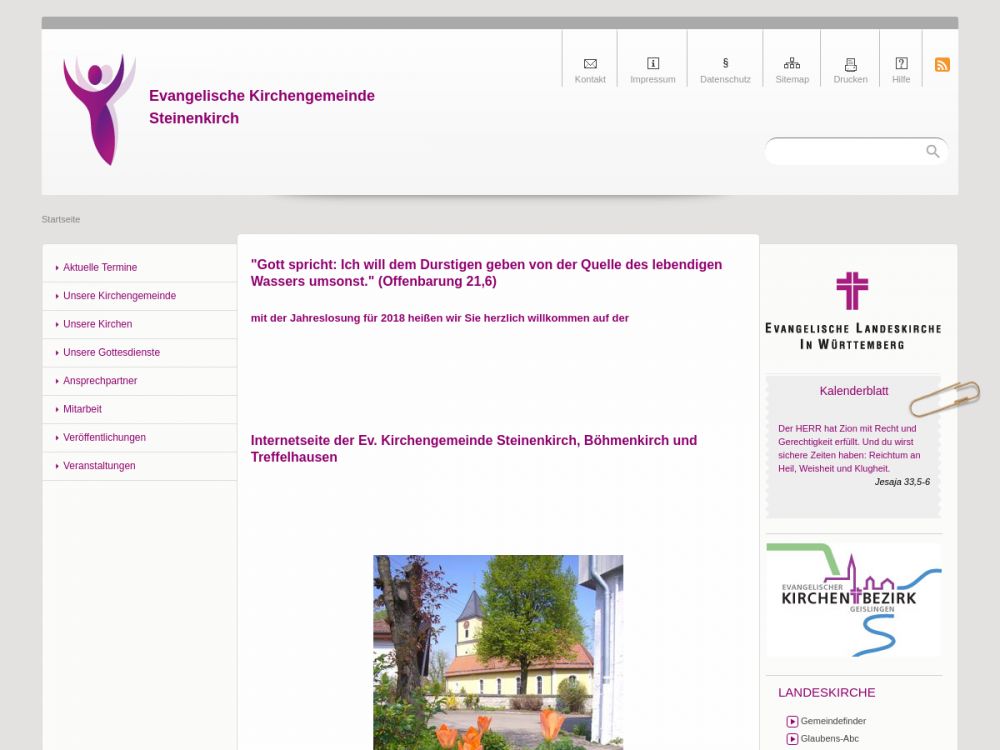This screenshot has height=750, width=1000.
Task: Open Datenschutz paragraph icon
Action: [x=725, y=64]
